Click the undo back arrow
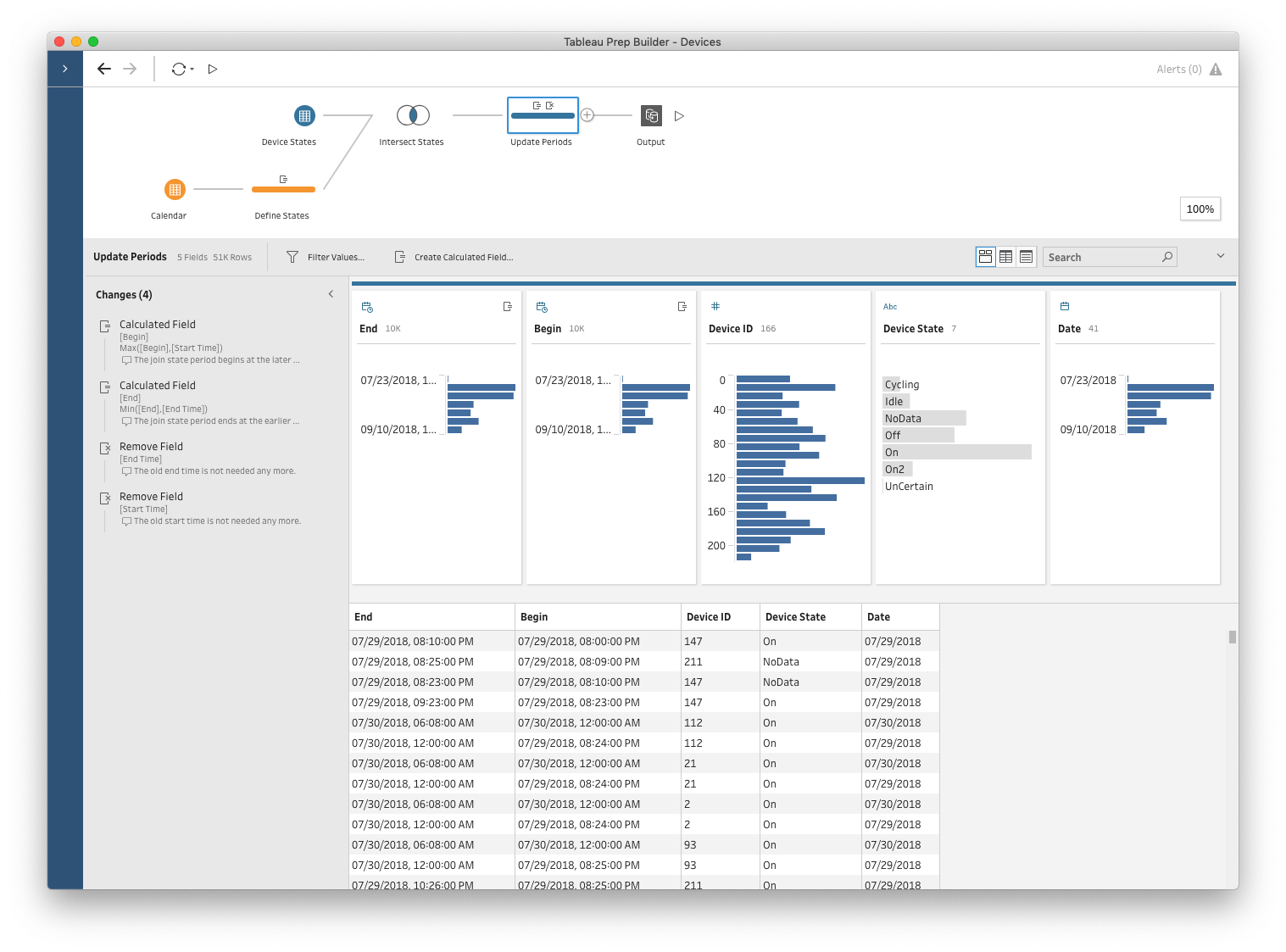The image size is (1286, 952). (104, 69)
